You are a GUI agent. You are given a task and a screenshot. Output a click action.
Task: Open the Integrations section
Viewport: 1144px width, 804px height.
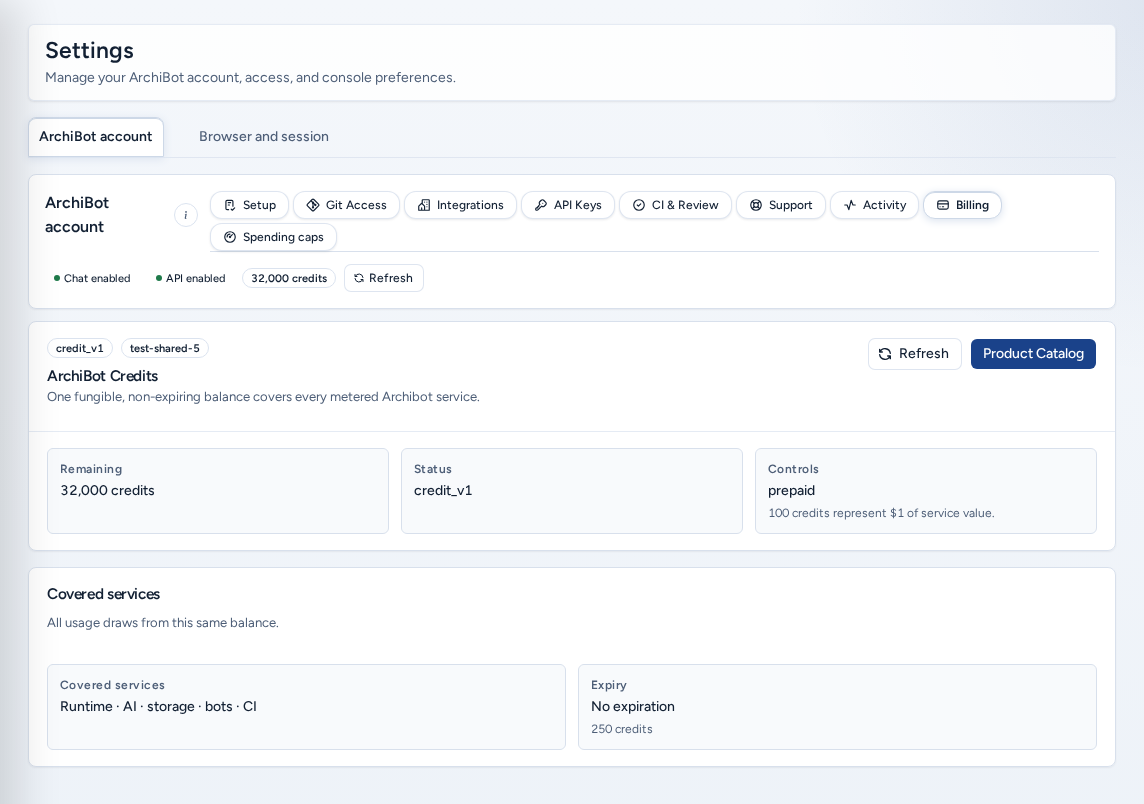[x=460, y=205]
